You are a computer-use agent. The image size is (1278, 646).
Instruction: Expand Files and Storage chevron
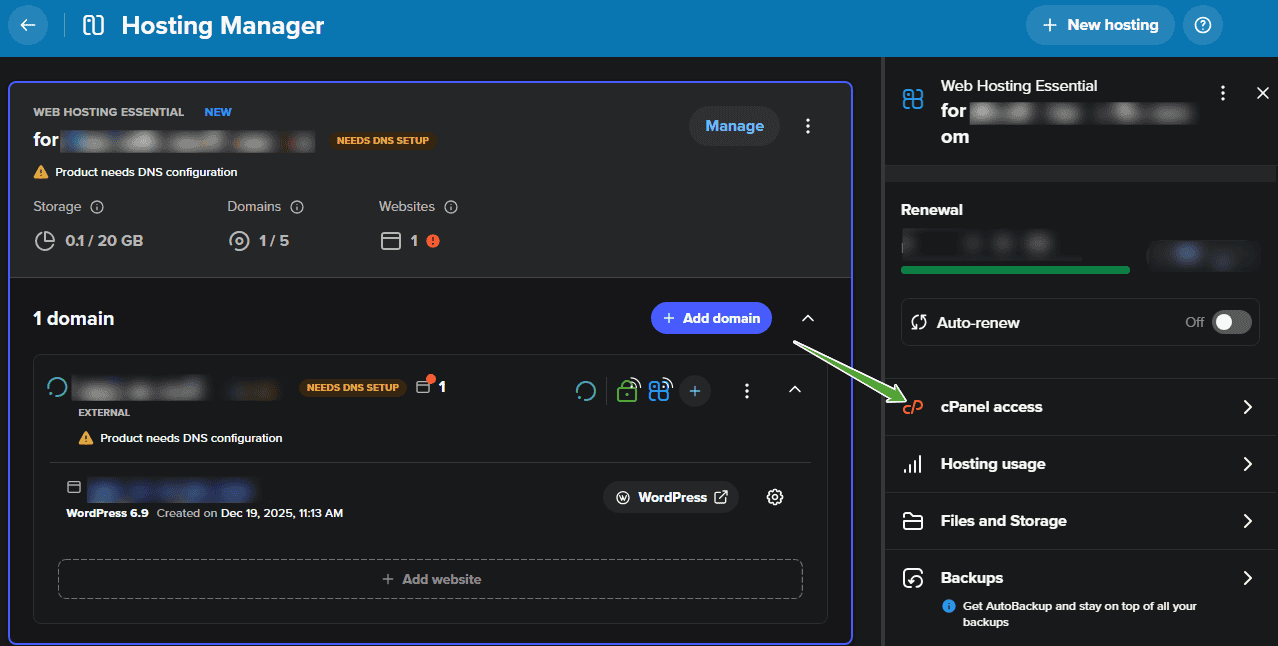(x=1247, y=521)
